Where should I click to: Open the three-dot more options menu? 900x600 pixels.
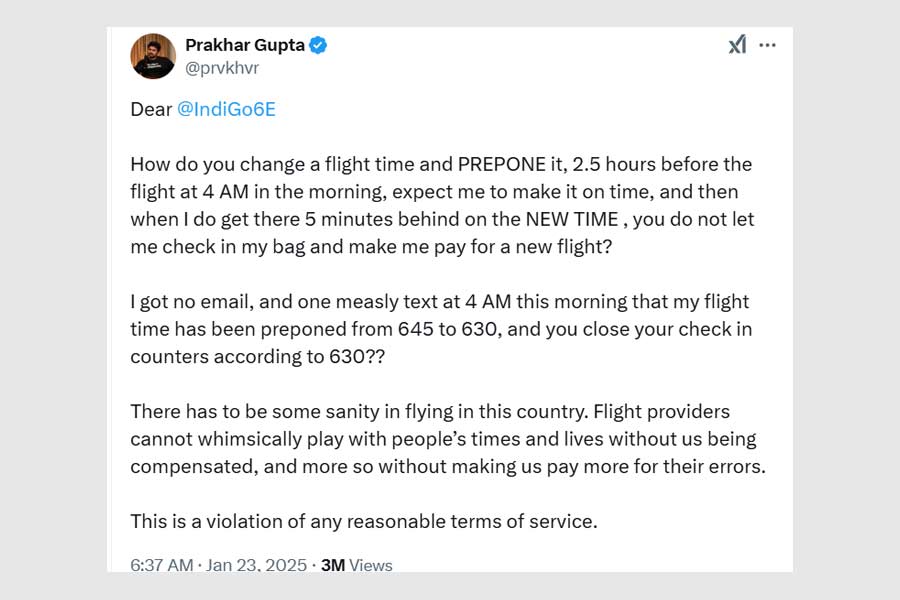click(768, 45)
